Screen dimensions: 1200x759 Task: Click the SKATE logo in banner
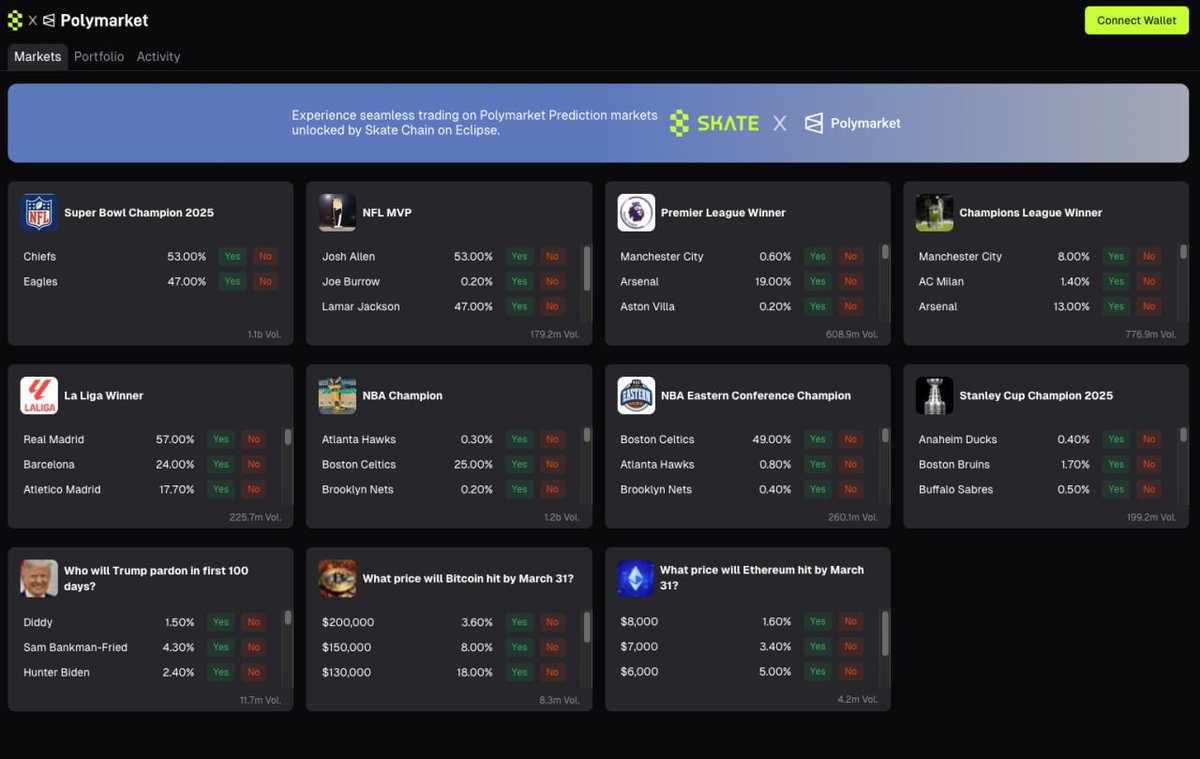[x=714, y=123]
